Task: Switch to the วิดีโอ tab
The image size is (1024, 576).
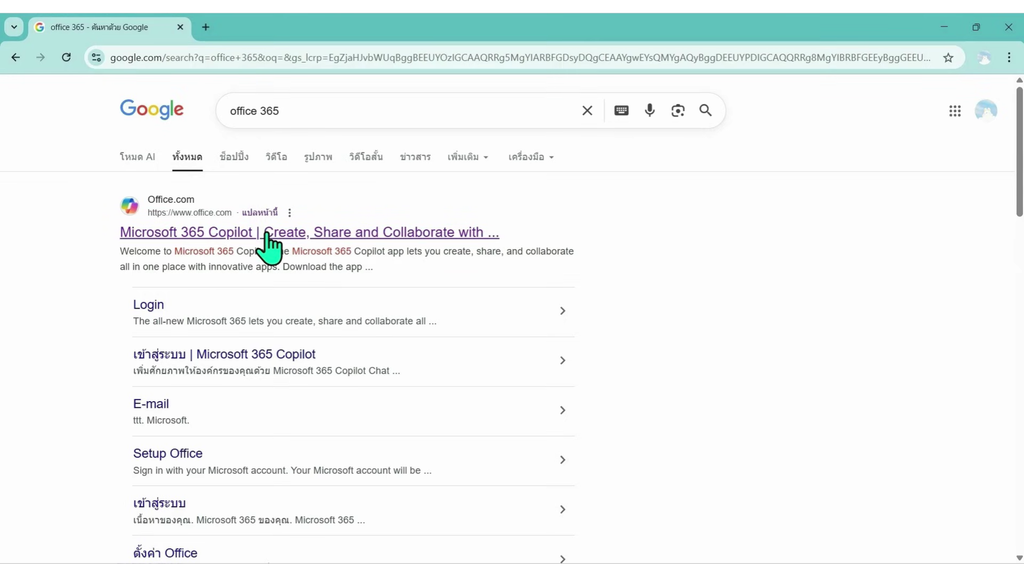Action: 276,157
